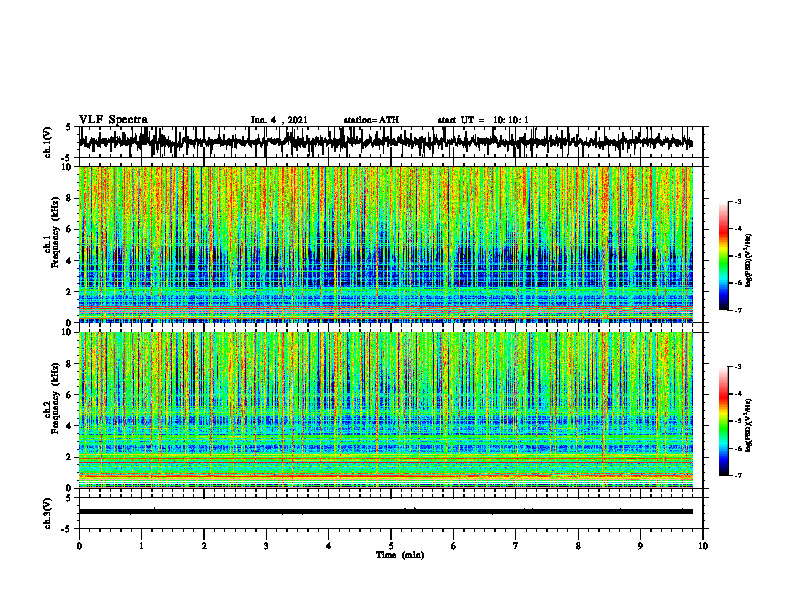Click the "4" kHz tick on ch.2 frequency axis
This screenshot has width=792, height=612.
[x=70, y=426]
